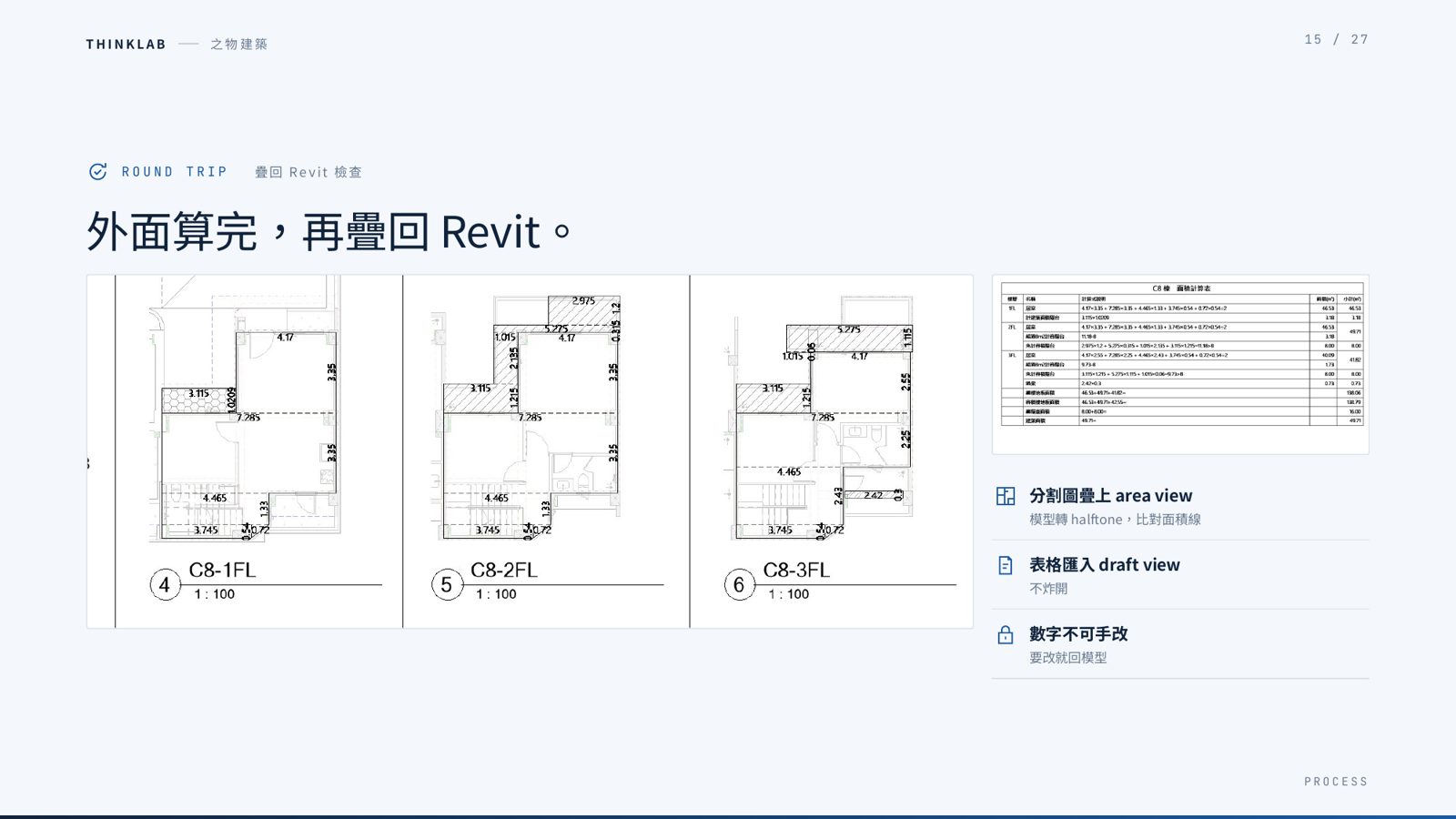Click the 模型轉 halftone，比對面積線 description
This screenshot has width=1456, height=819.
tap(1115, 520)
